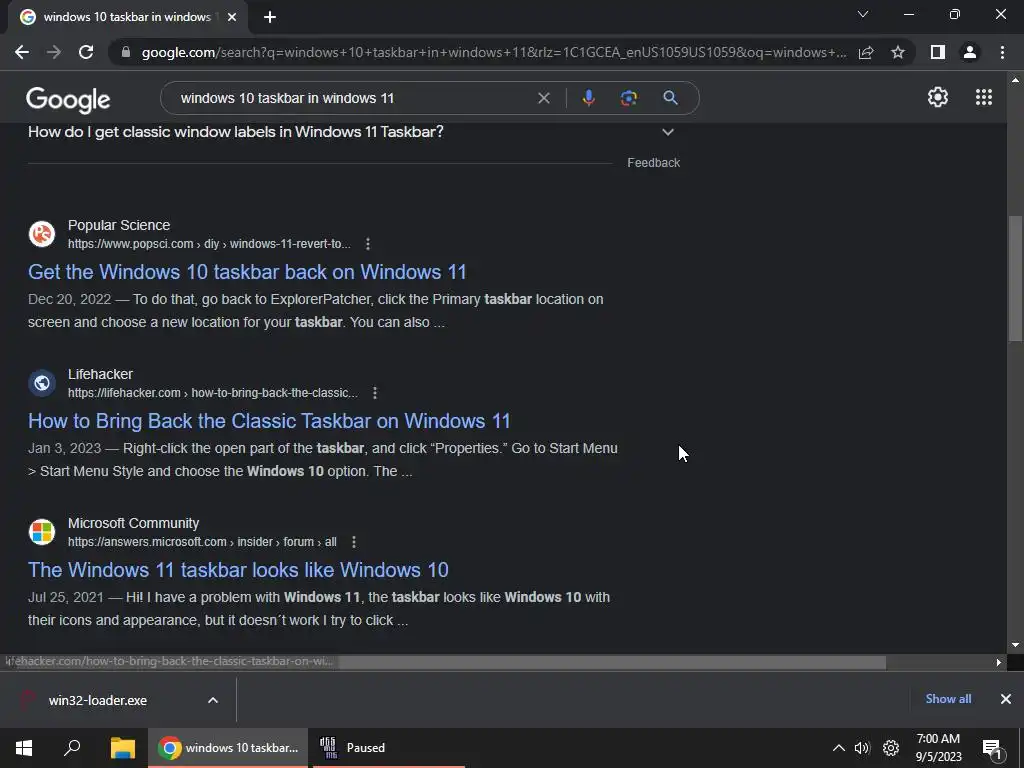Open the notification center icon
The width and height of the screenshot is (1024, 768).
991,748
